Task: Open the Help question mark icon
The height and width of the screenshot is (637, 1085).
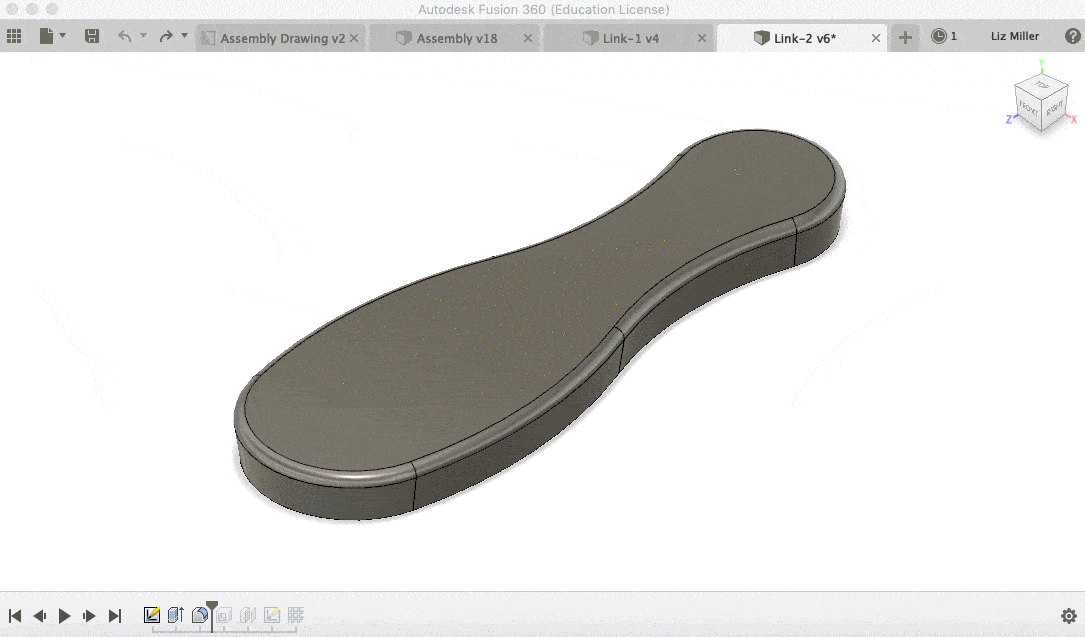Action: [1072, 36]
